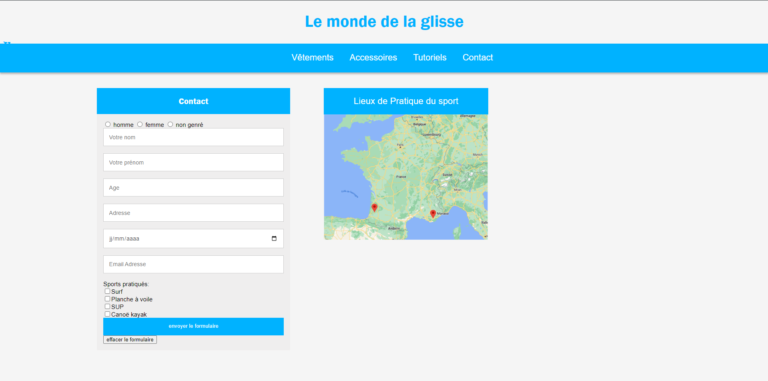Click the Sports pratiqués label
768x381 pixels.
point(126,284)
